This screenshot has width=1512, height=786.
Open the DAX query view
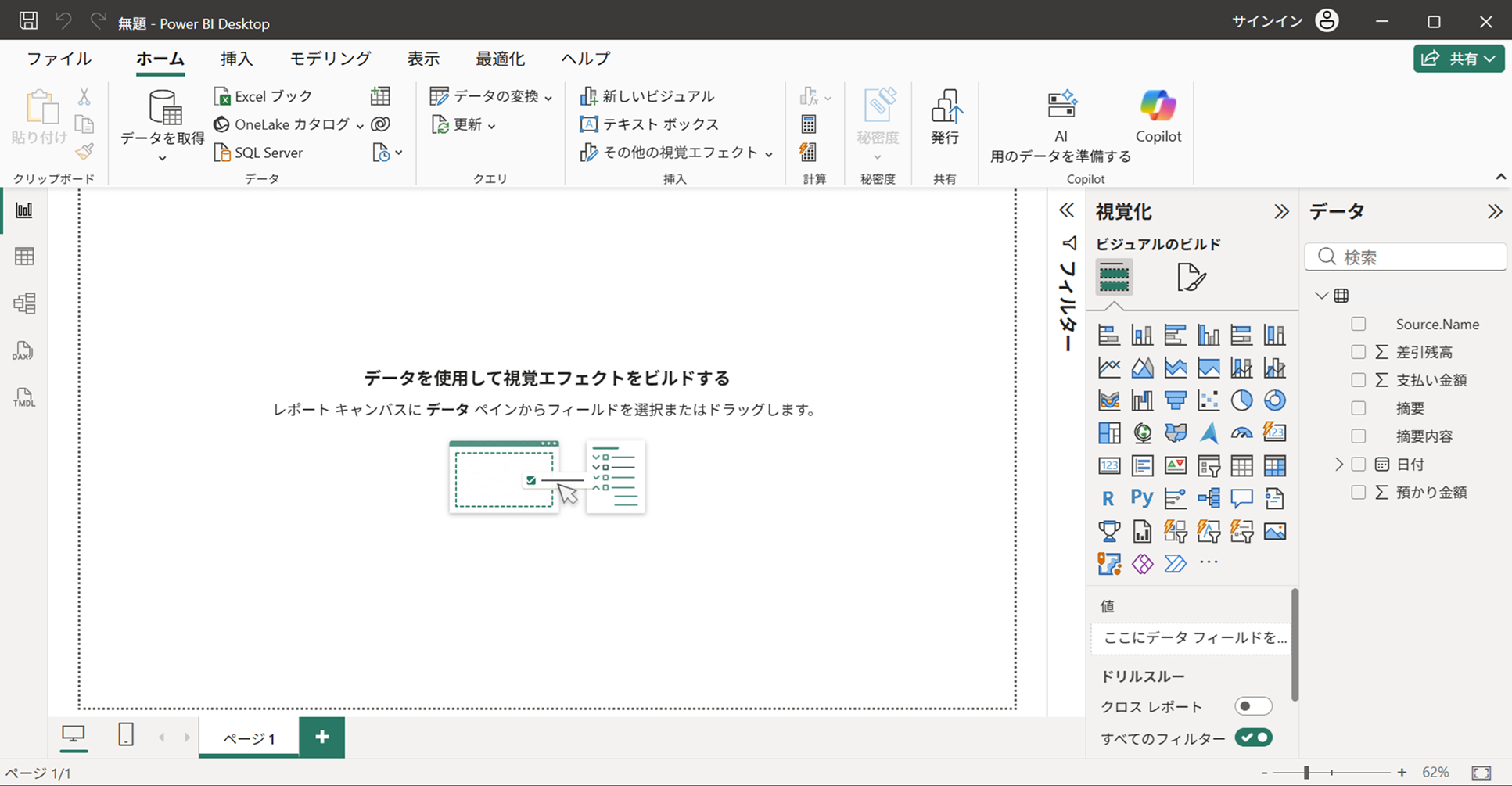[23, 351]
